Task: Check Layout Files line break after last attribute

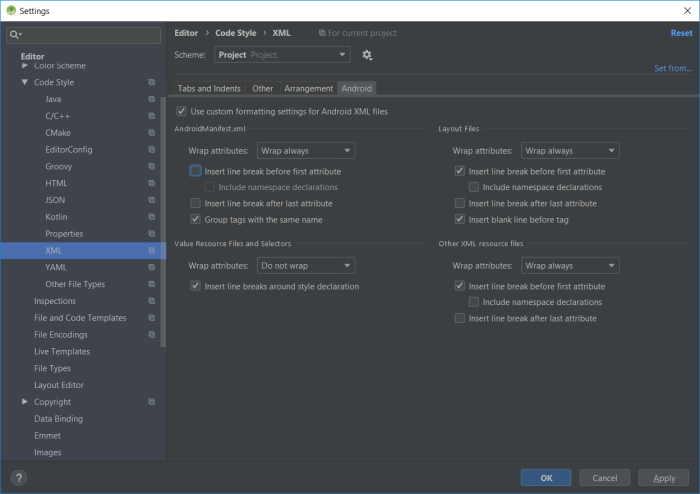Action: coord(460,203)
